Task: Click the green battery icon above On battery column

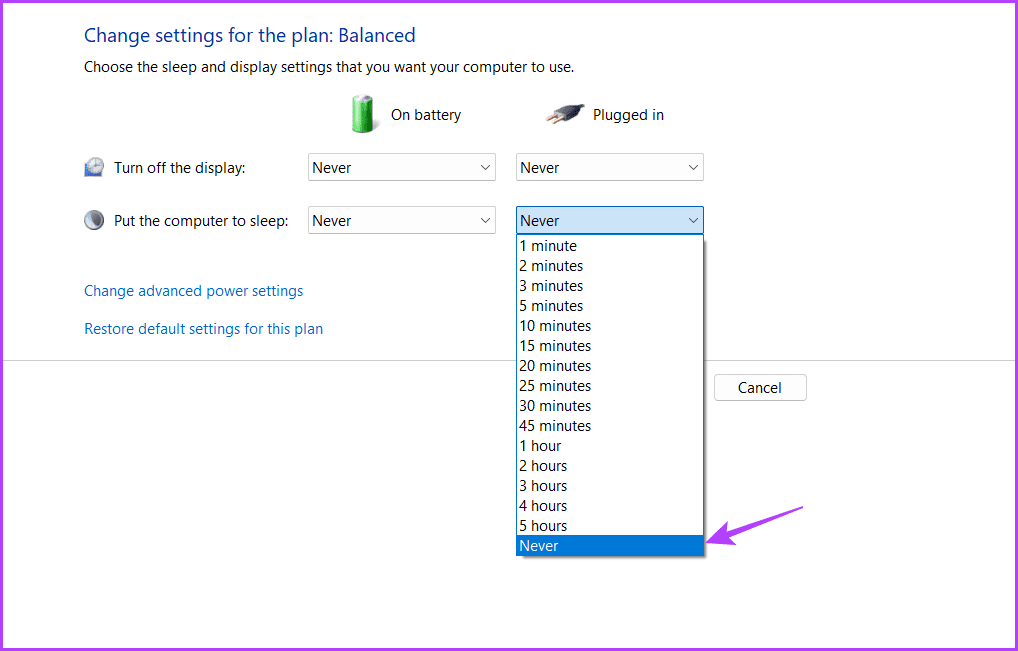Action: 363,114
